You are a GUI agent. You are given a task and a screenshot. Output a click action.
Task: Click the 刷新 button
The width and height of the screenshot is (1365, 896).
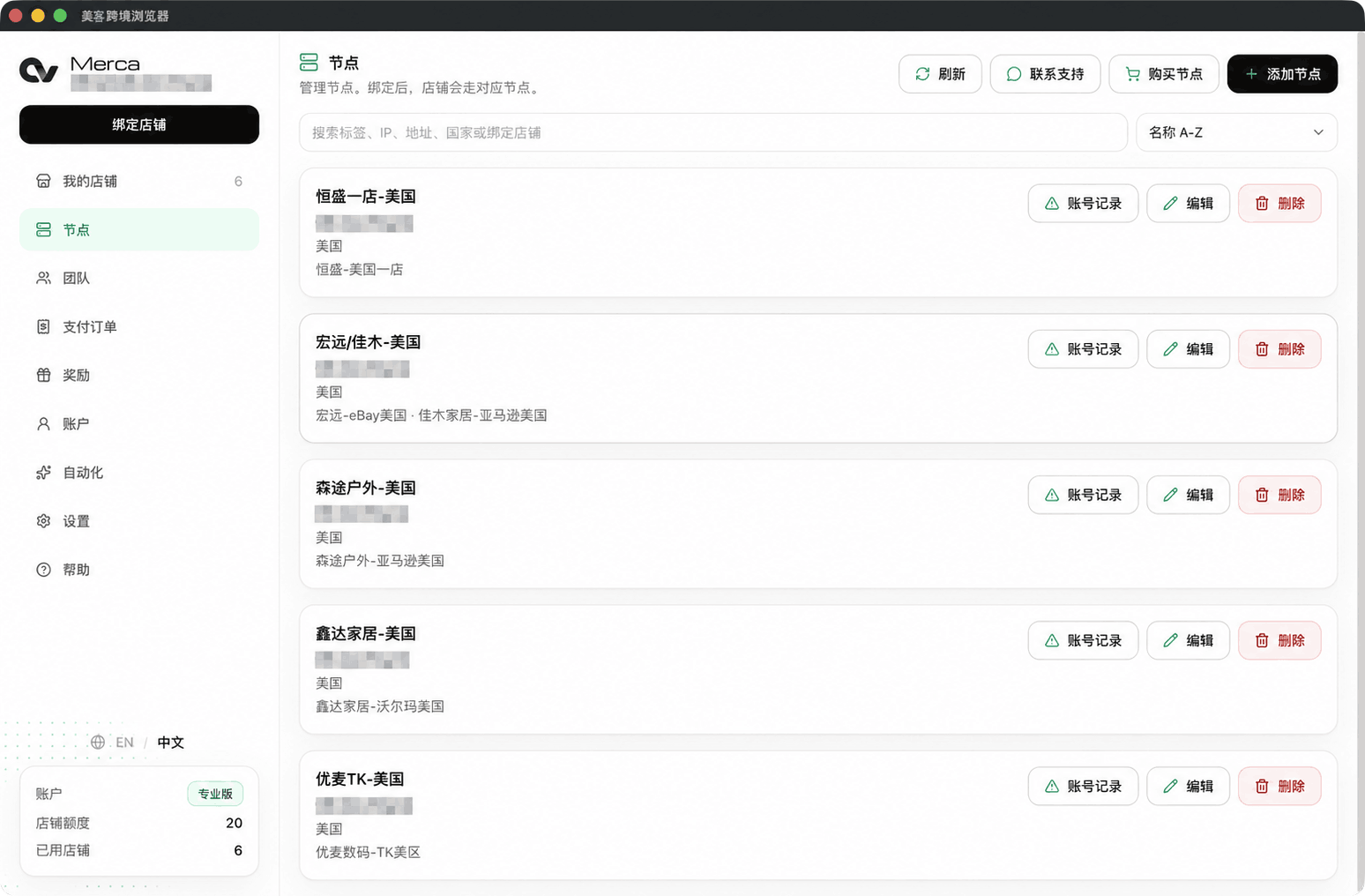pos(940,74)
